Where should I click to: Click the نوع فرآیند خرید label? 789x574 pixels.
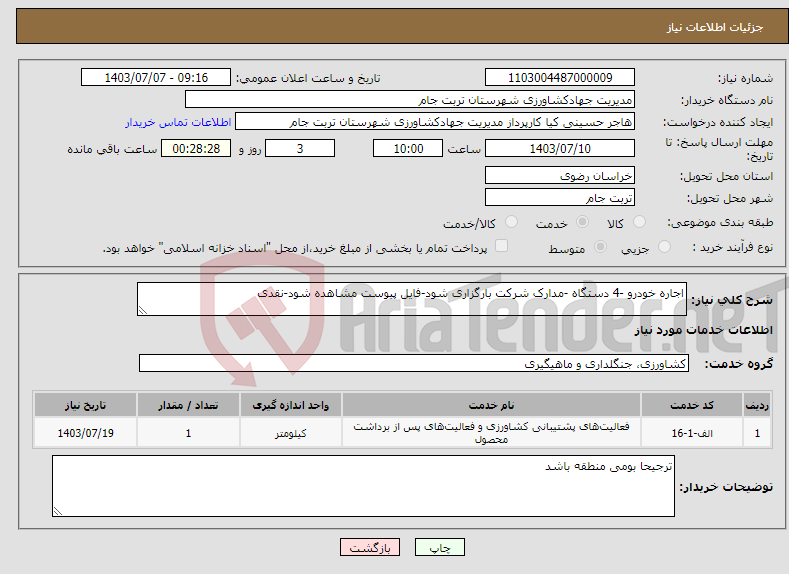pos(733,247)
